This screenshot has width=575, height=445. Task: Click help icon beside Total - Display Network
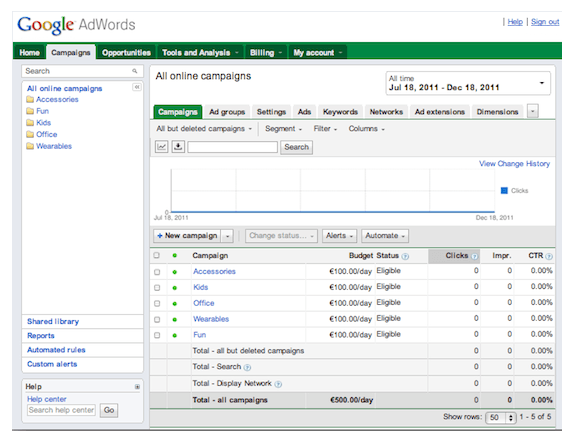click(x=278, y=384)
